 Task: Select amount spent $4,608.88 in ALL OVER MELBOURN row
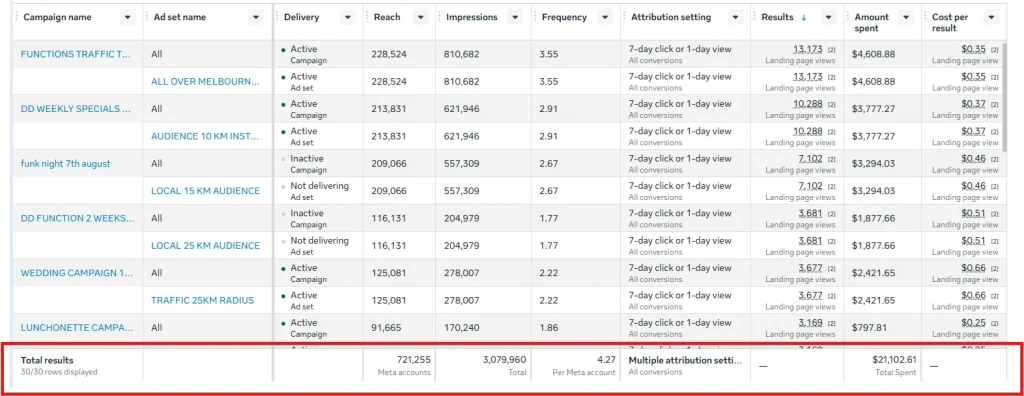[874, 82]
